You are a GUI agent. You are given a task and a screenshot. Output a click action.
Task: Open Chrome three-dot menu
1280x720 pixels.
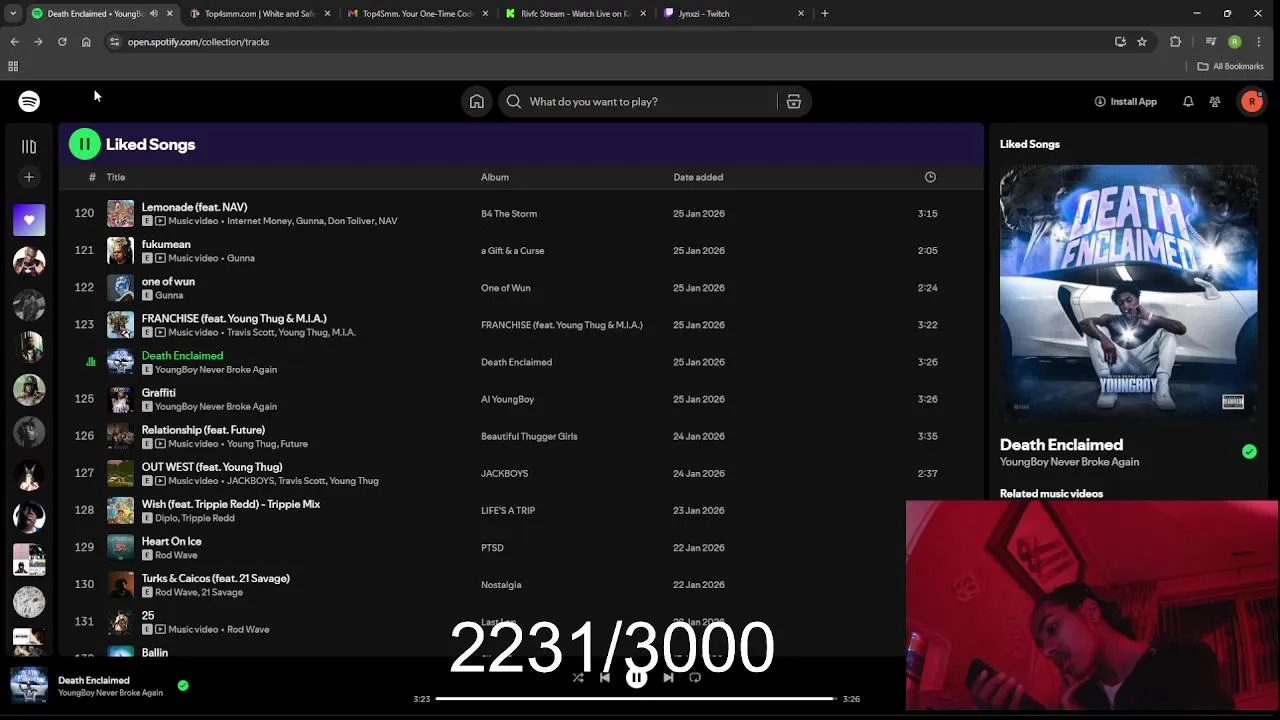[1261, 42]
